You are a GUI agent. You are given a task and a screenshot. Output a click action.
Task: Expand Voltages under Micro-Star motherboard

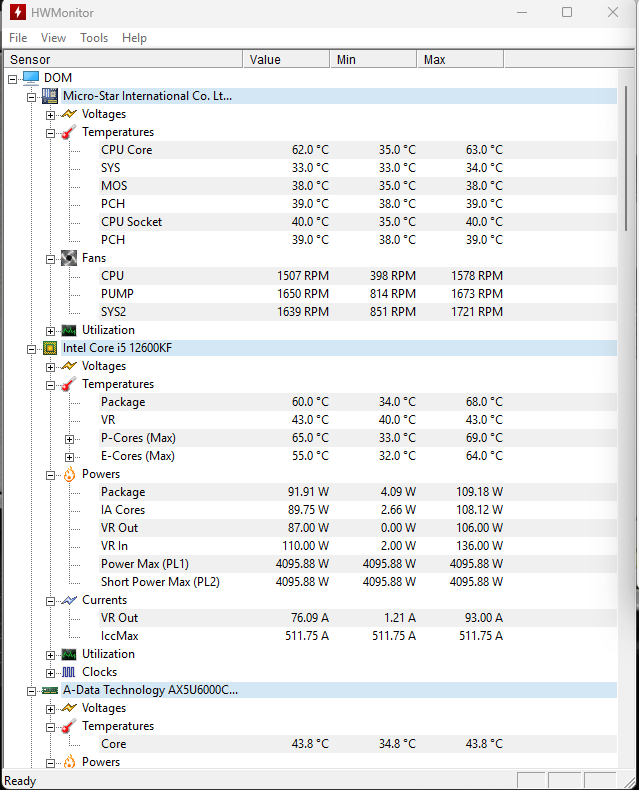51,114
